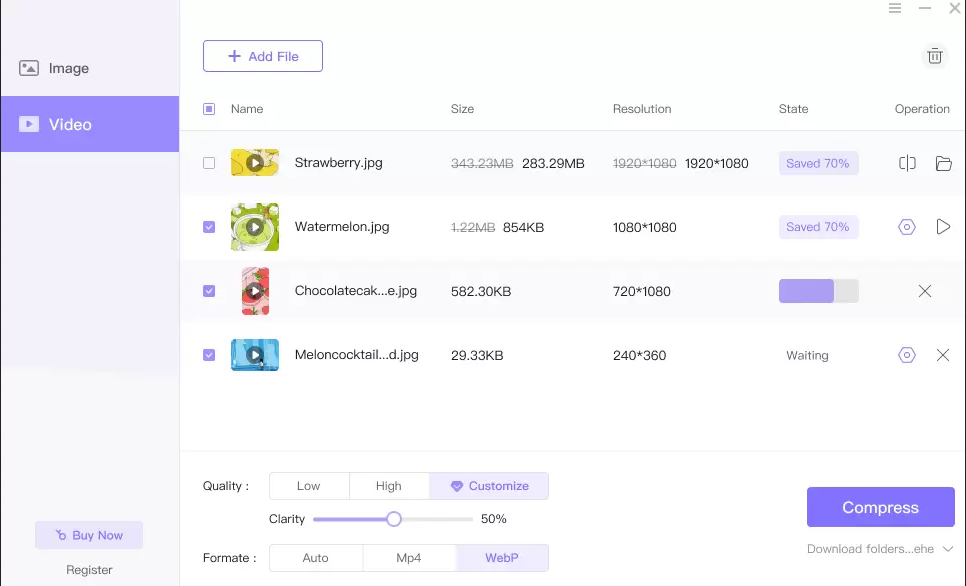Image resolution: width=966 pixels, height=586 pixels.
Task: Click the Video sidebar icon
Action: [29, 124]
